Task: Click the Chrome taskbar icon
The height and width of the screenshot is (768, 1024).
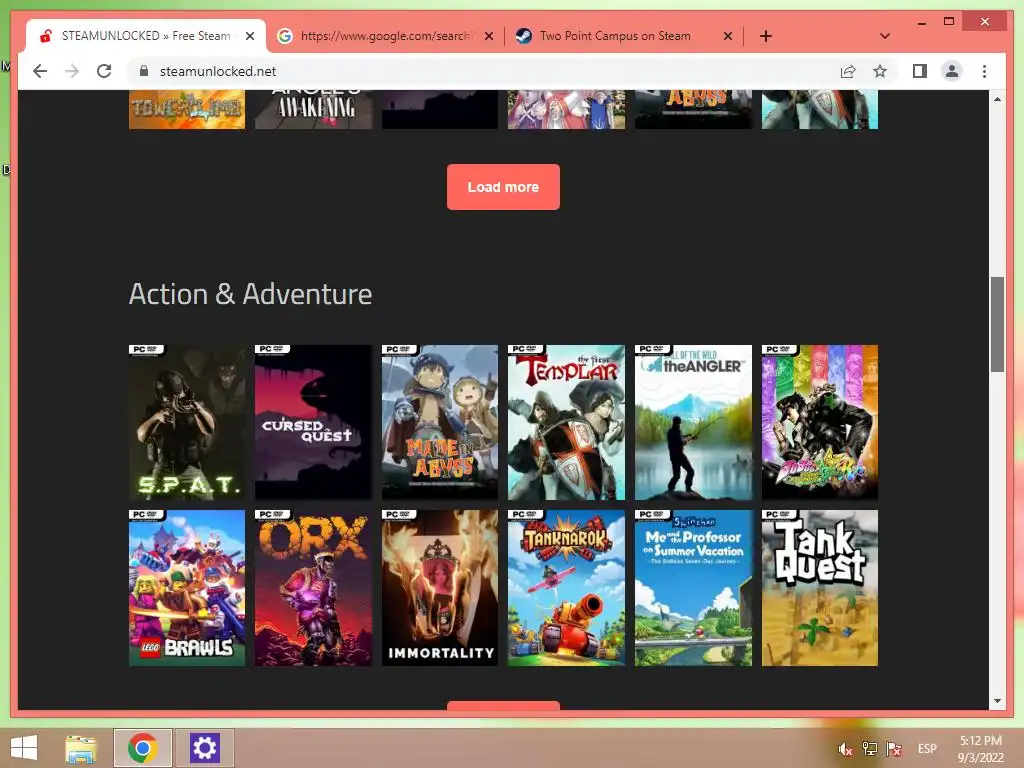Action: pos(142,748)
